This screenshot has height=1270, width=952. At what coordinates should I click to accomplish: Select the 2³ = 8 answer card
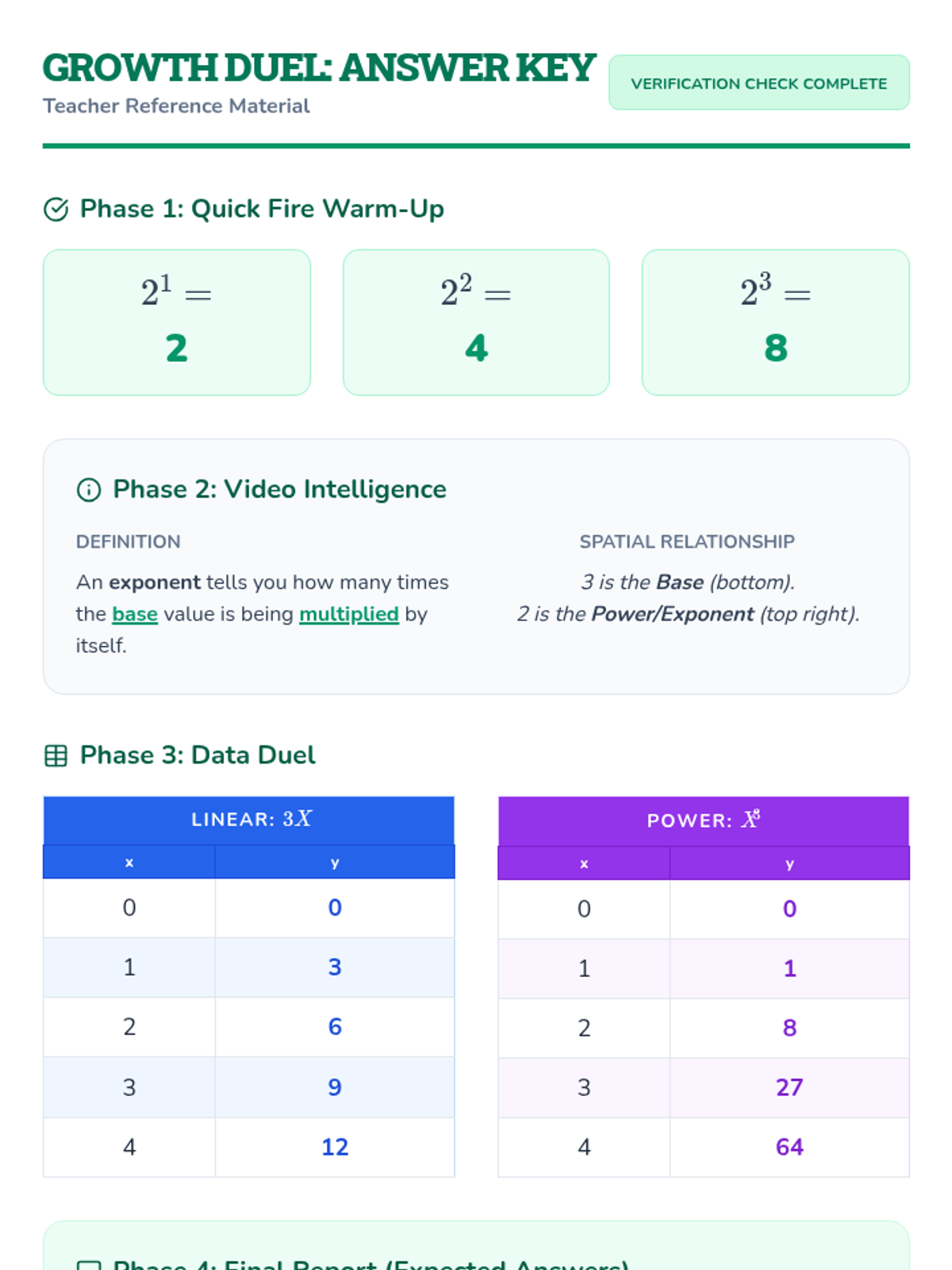[x=776, y=322]
